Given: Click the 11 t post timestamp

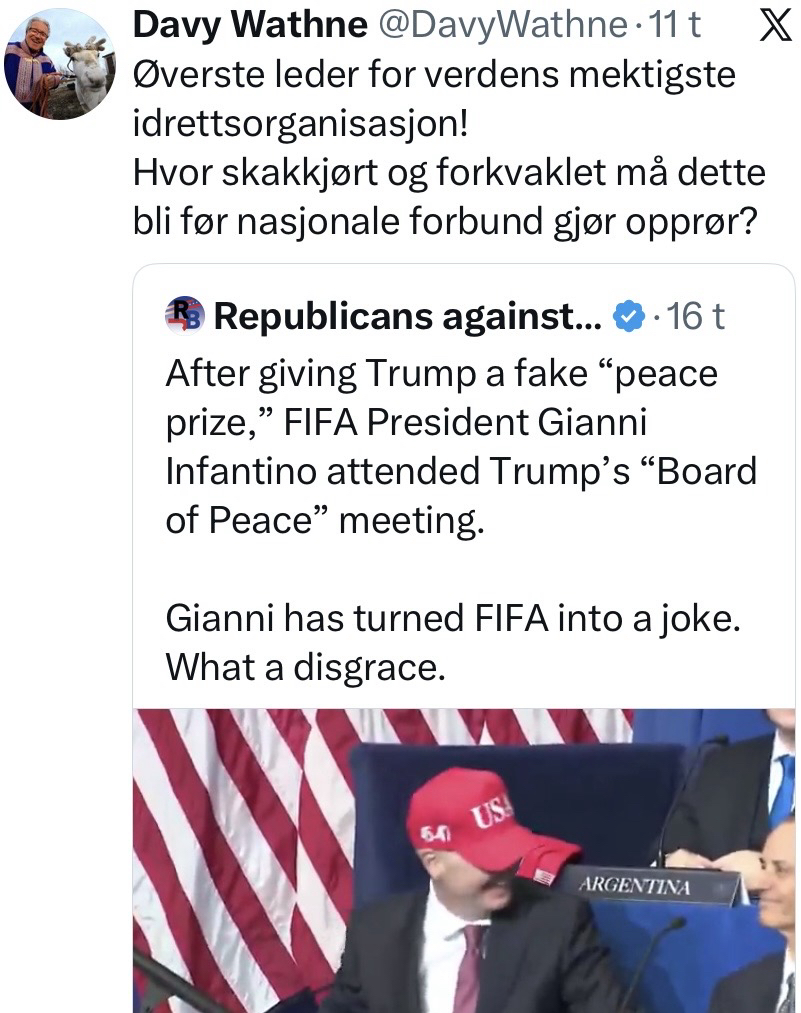Looking at the screenshot, I should 674,26.
